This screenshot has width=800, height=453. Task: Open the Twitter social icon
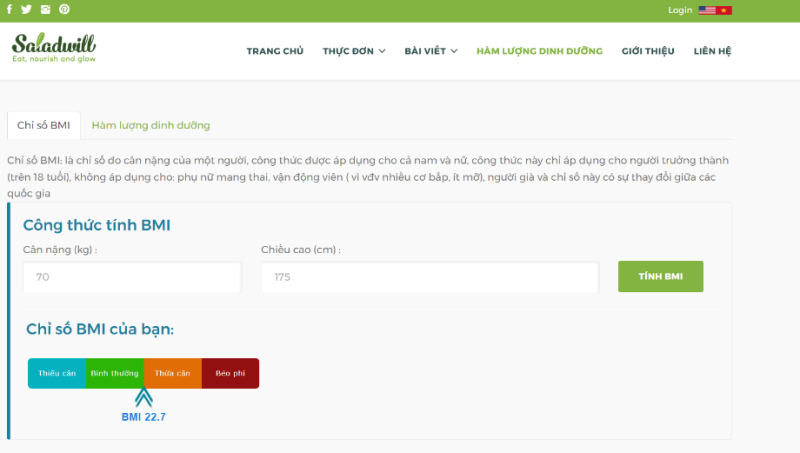(26, 10)
